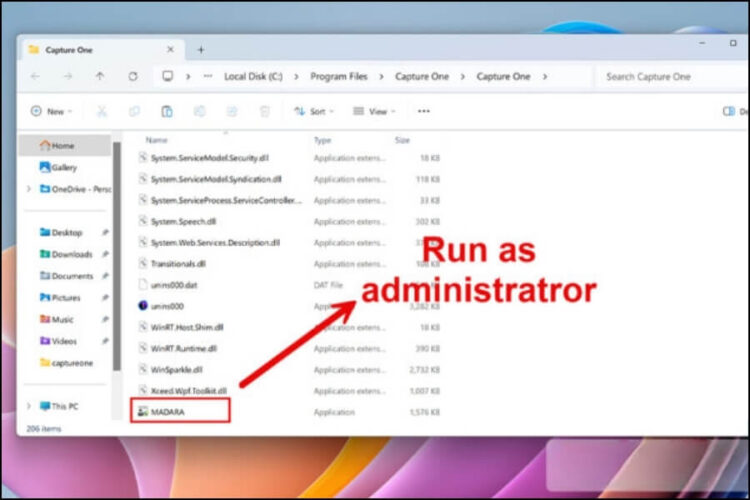Image resolution: width=750 pixels, height=500 pixels.
Task: Sort by the Type column header
Action: [322, 140]
